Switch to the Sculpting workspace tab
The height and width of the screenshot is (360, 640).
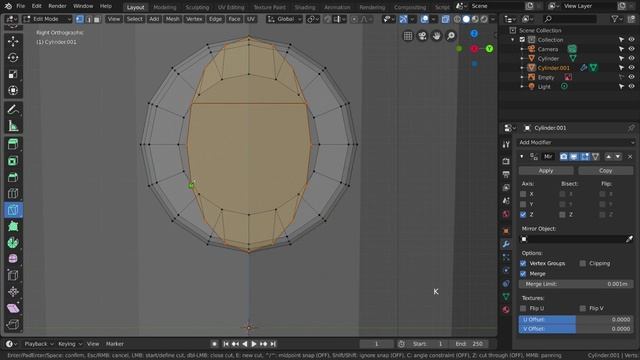(197, 7)
